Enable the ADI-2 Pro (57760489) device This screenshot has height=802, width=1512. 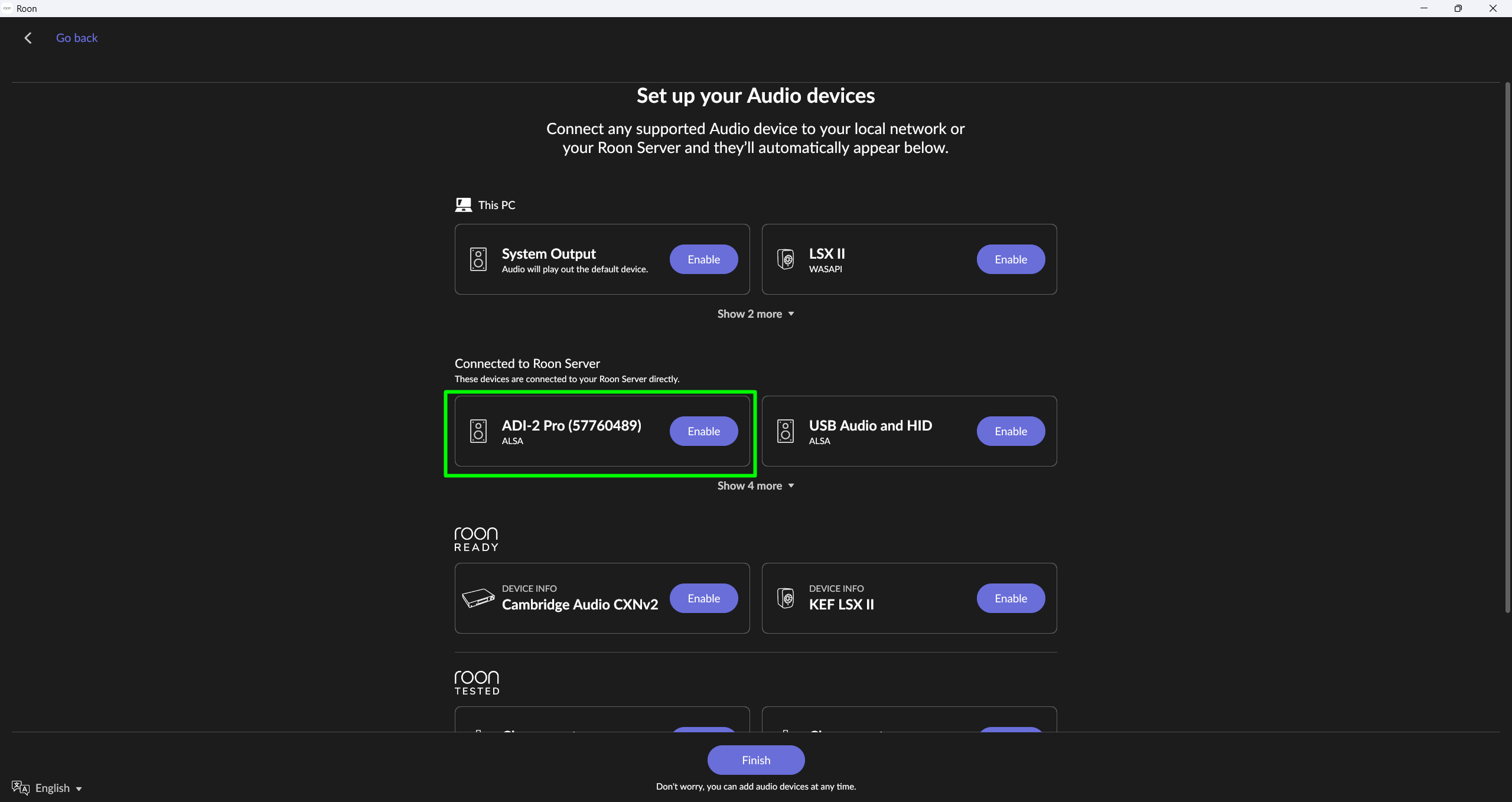(703, 431)
